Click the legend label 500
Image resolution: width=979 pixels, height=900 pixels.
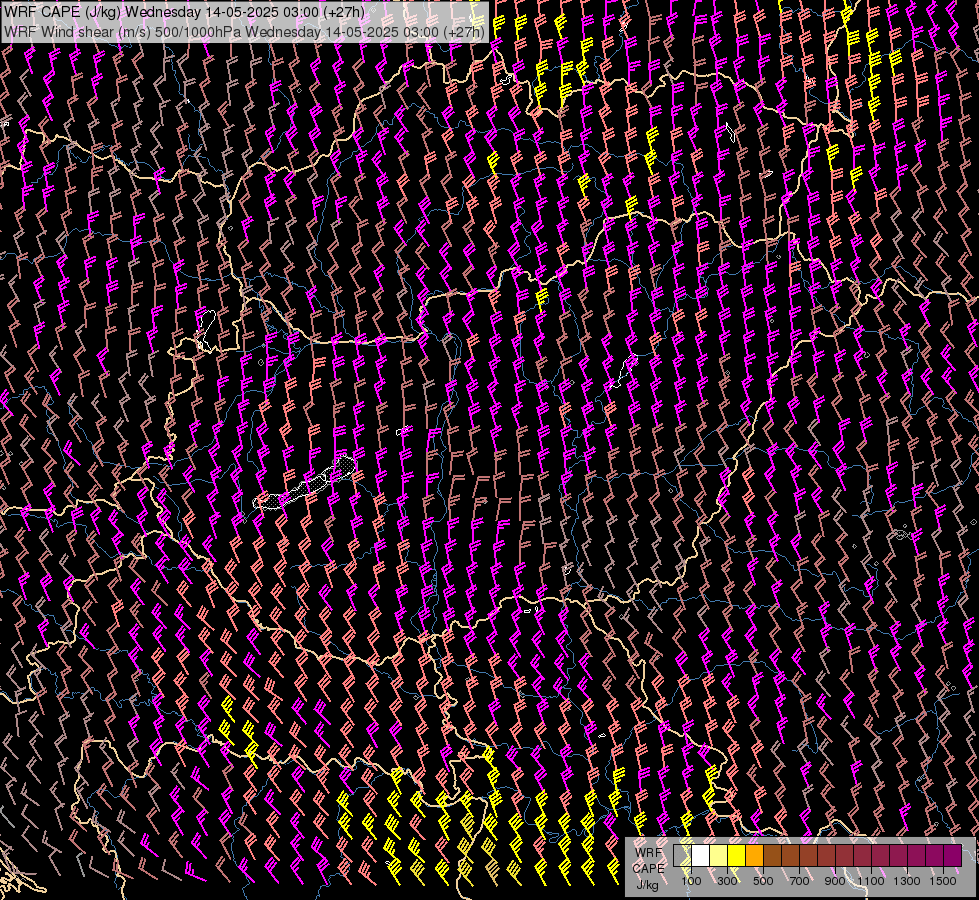764,881
